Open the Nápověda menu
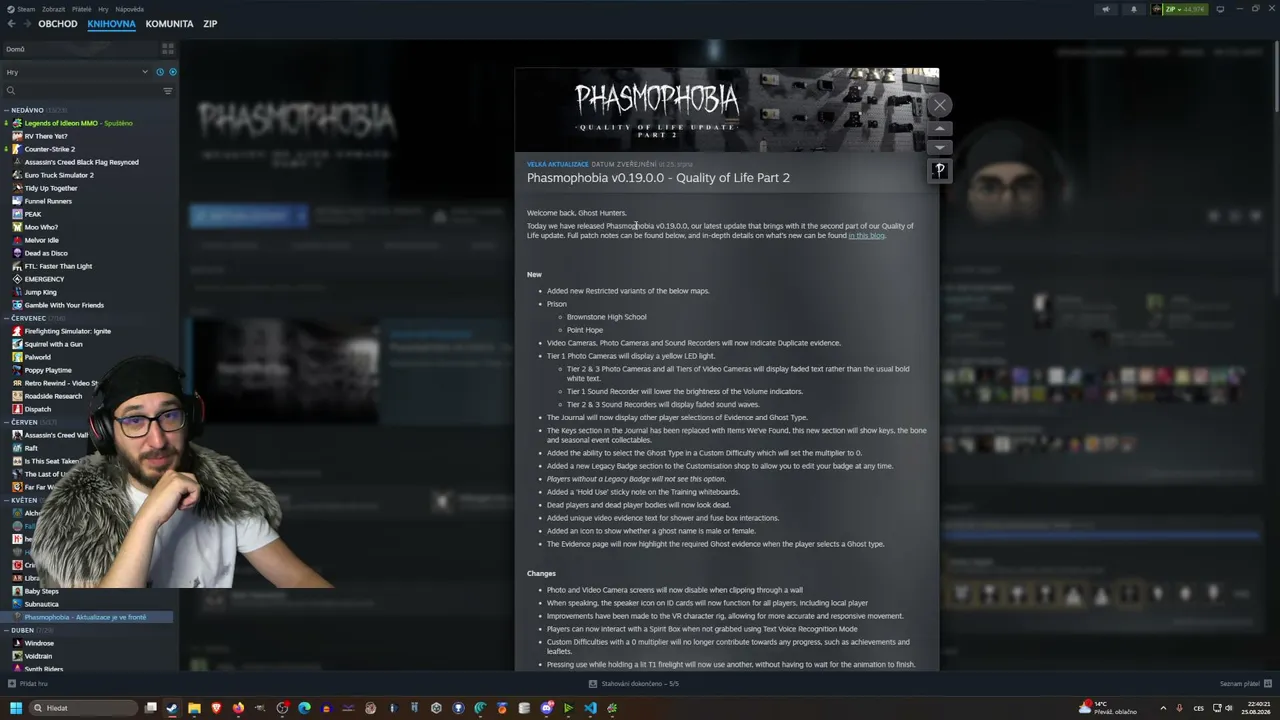This screenshot has height=720, width=1280. click(x=130, y=9)
